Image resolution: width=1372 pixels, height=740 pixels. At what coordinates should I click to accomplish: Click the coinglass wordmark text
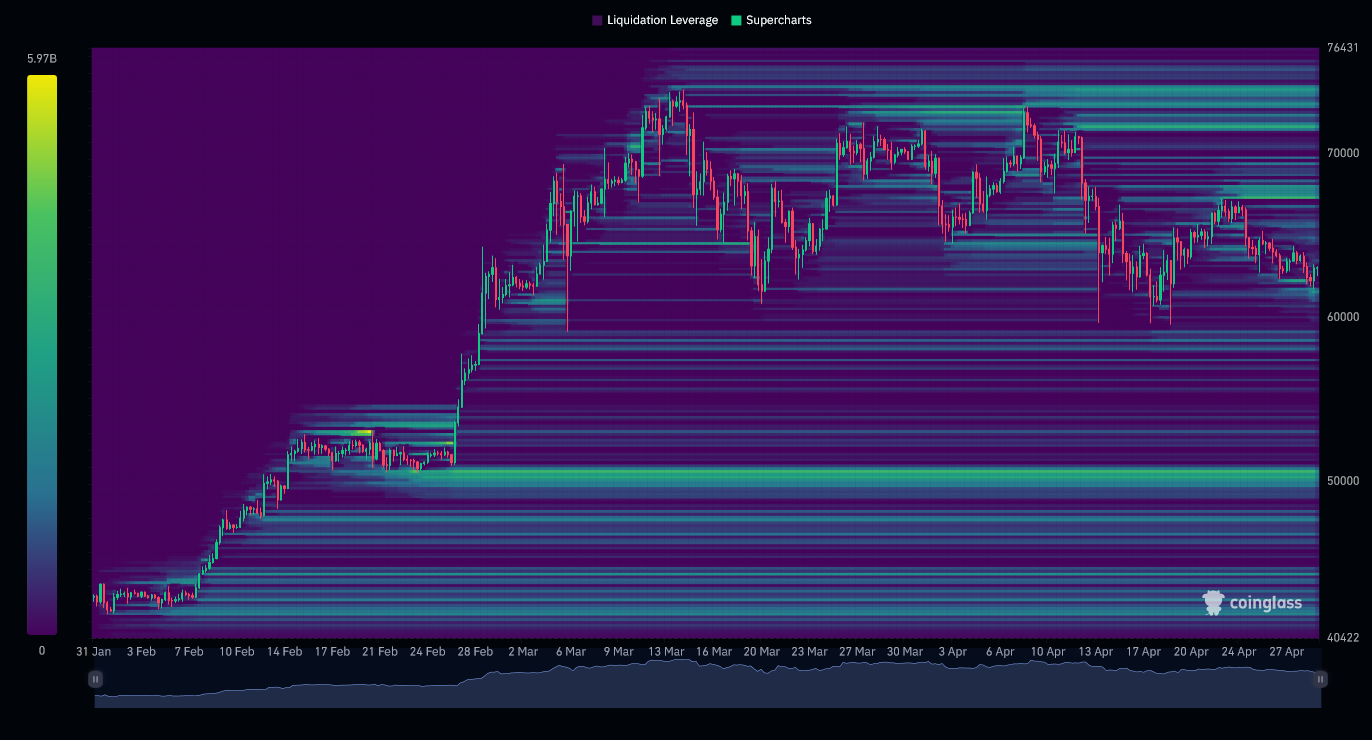[x=1265, y=603]
